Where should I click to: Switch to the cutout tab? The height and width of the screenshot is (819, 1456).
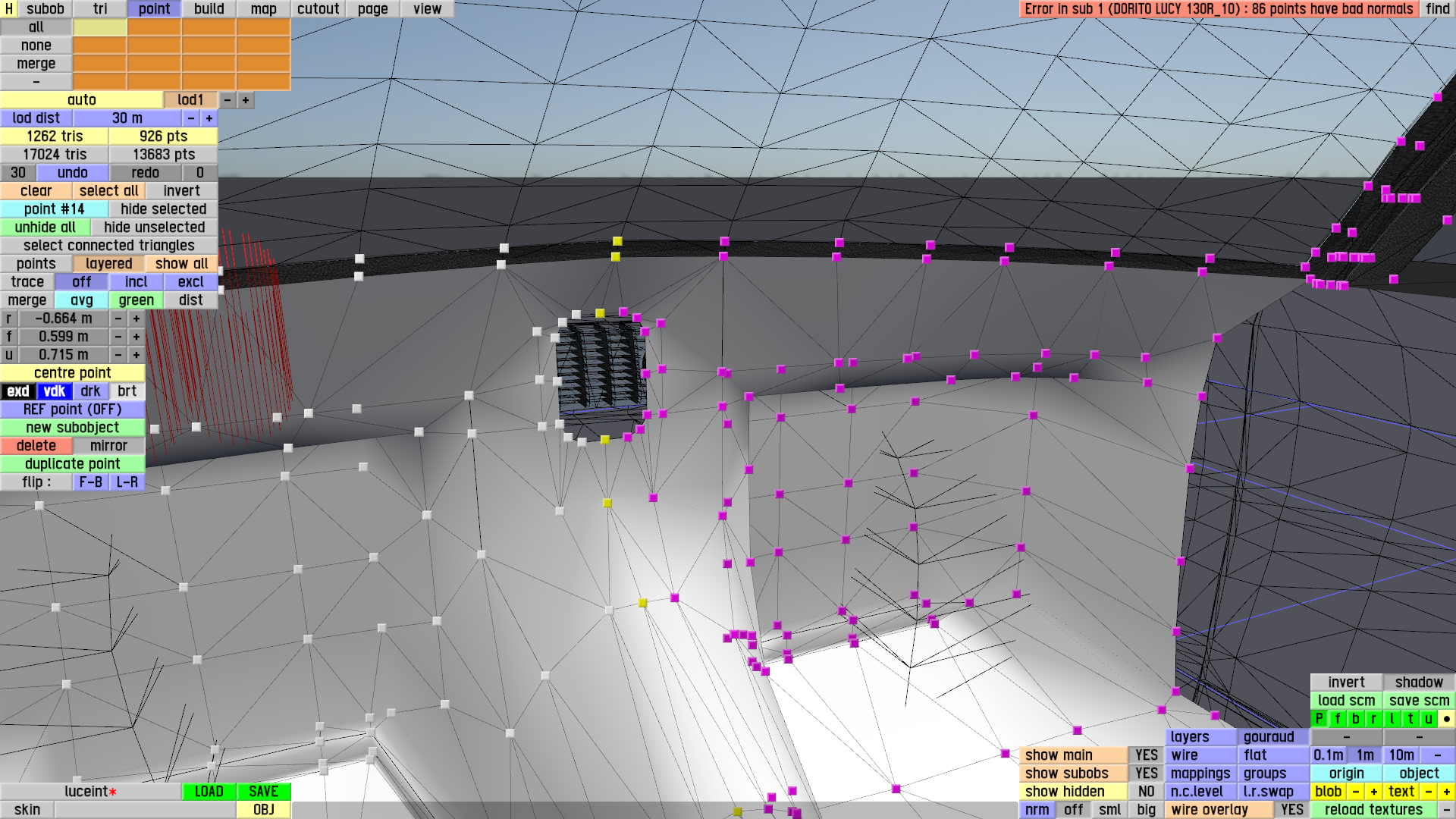(318, 8)
